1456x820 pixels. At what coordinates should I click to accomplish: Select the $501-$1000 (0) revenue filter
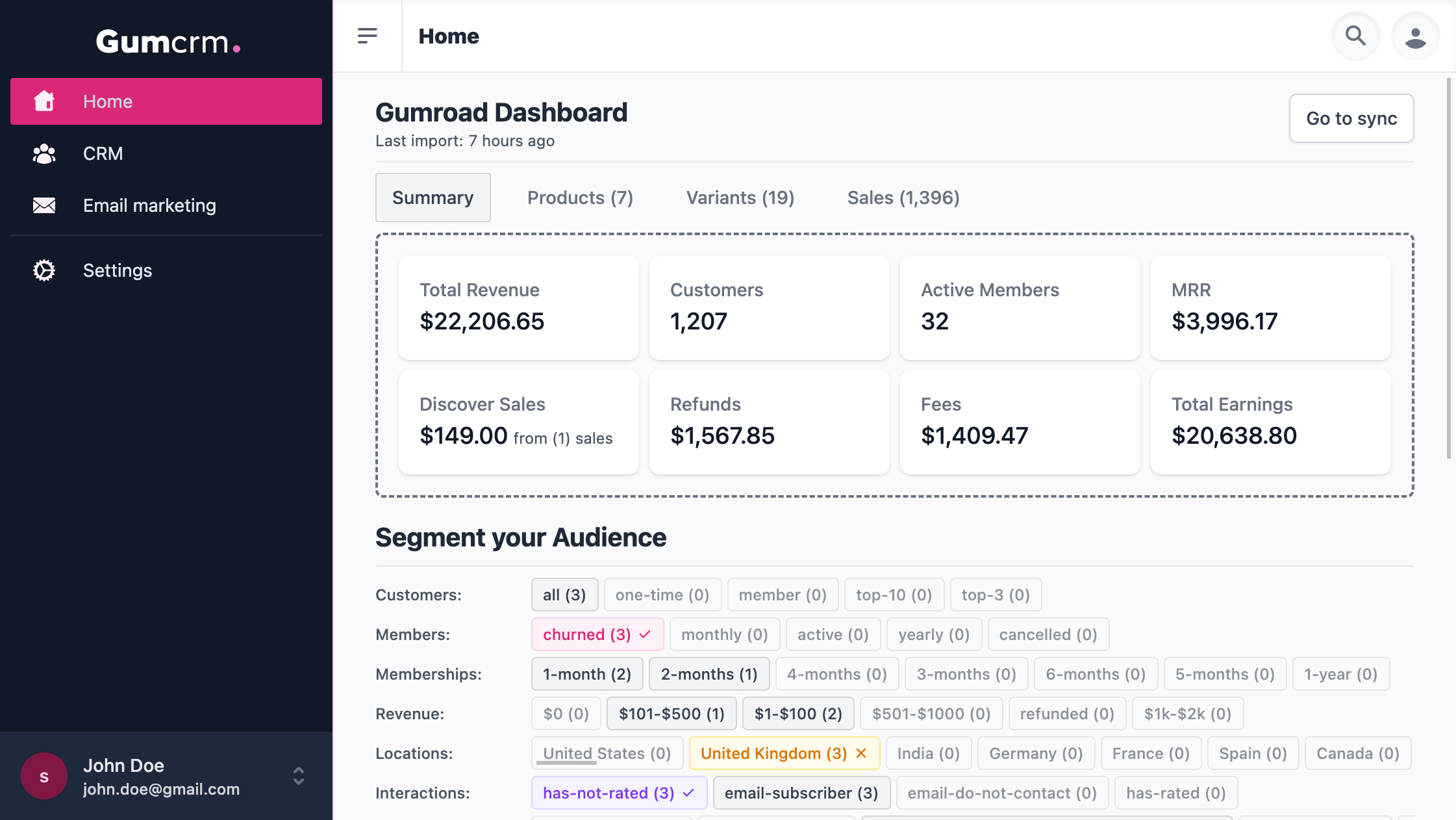pos(931,713)
